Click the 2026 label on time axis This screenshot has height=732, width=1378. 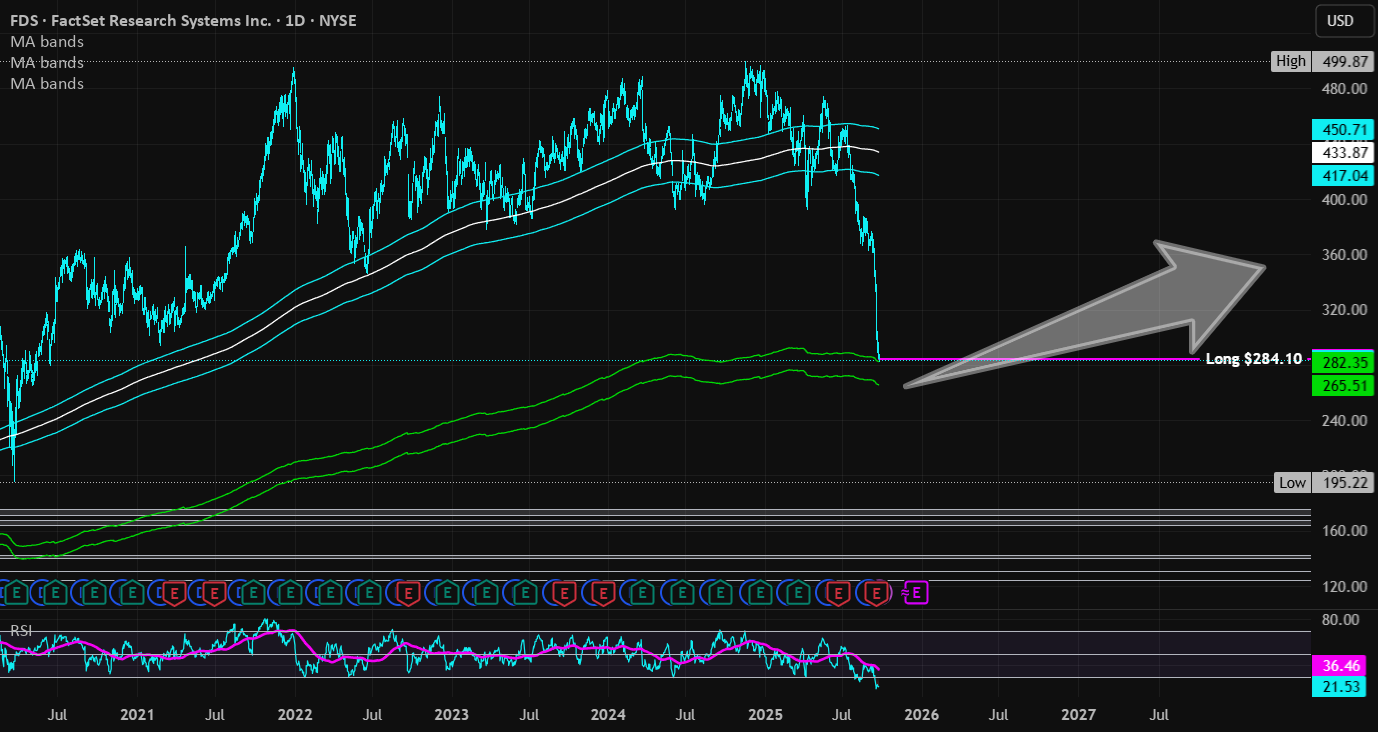tap(921, 715)
